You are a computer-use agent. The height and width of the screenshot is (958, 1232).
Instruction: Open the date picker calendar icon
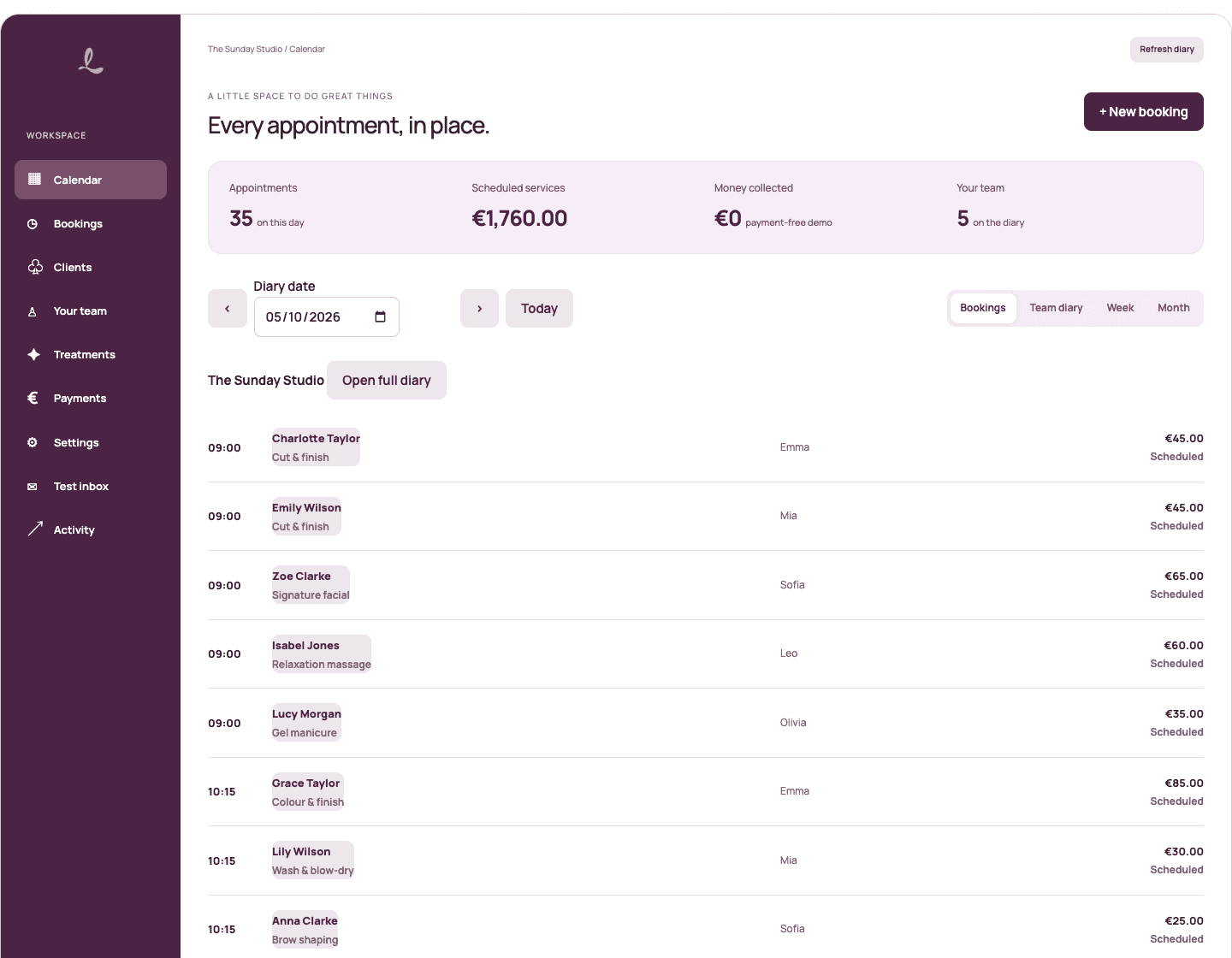pos(381,317)
